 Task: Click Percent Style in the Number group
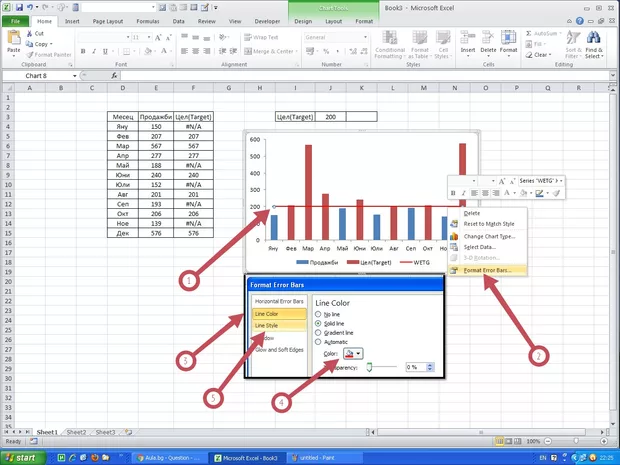click(x=326, y=51)
